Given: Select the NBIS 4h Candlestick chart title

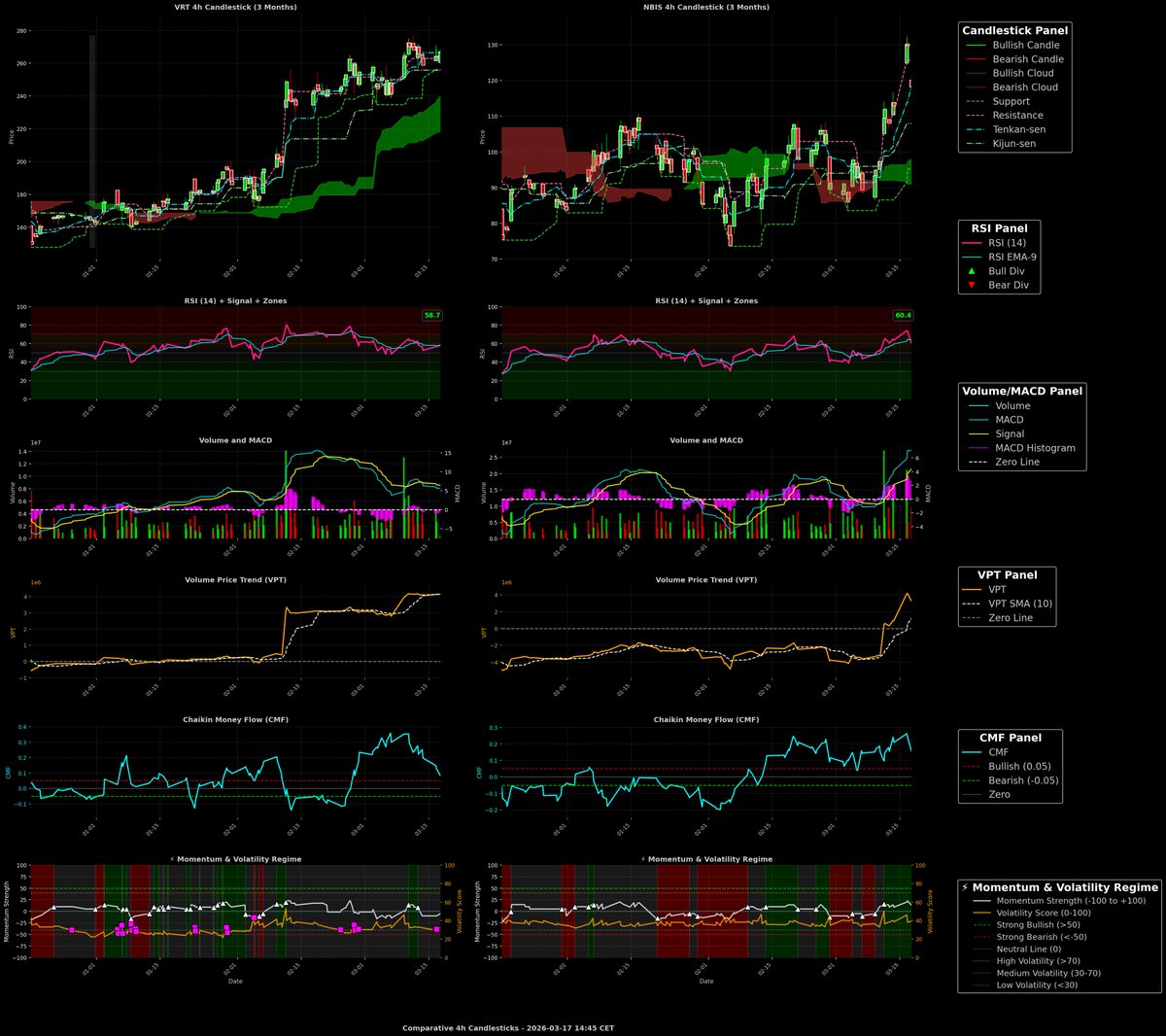Looking at the screenshot, I should click(706, 7).
